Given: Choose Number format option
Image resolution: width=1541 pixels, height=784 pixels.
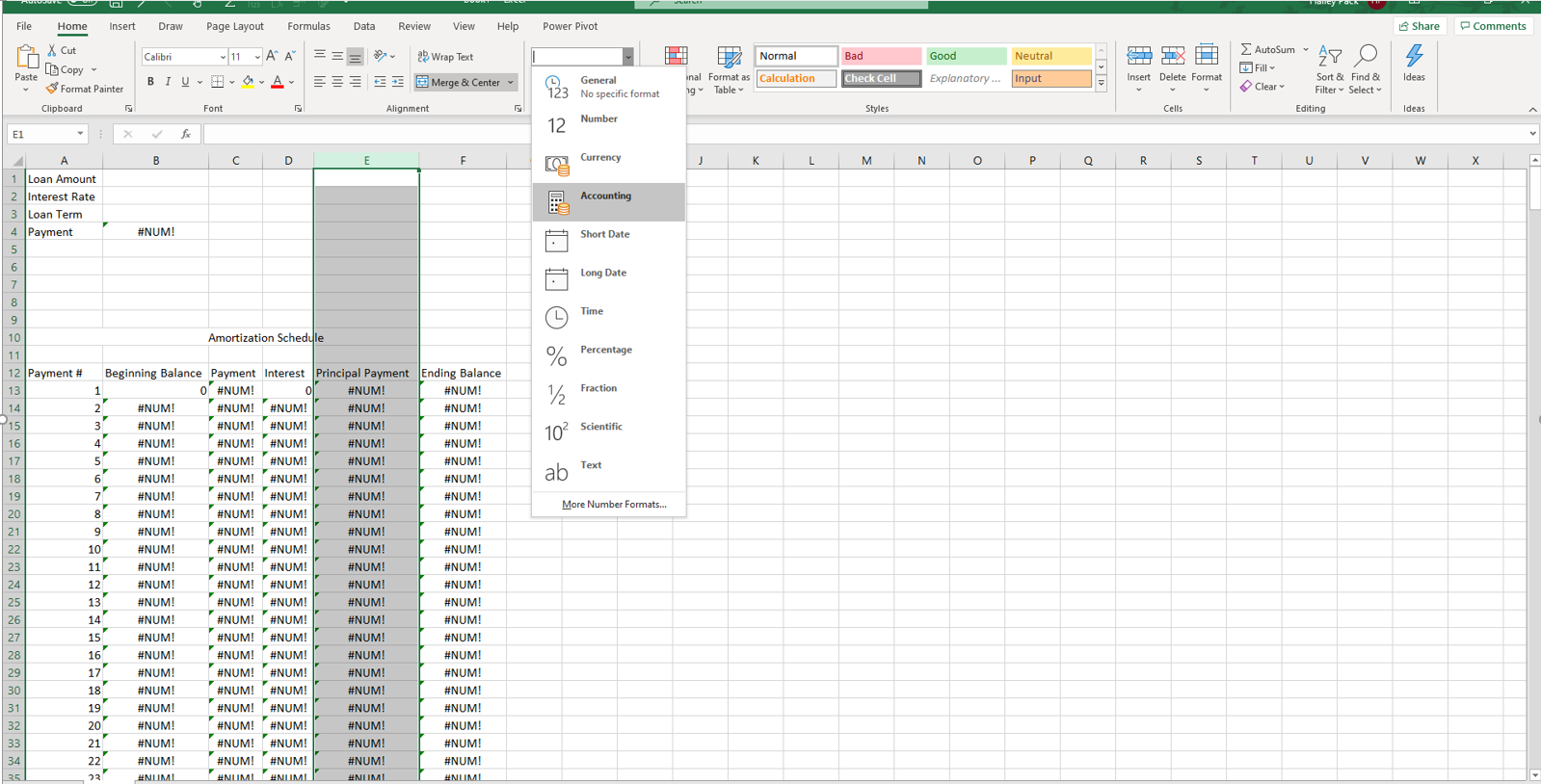Looking at the screenshot, I should [x=609, y=125].
